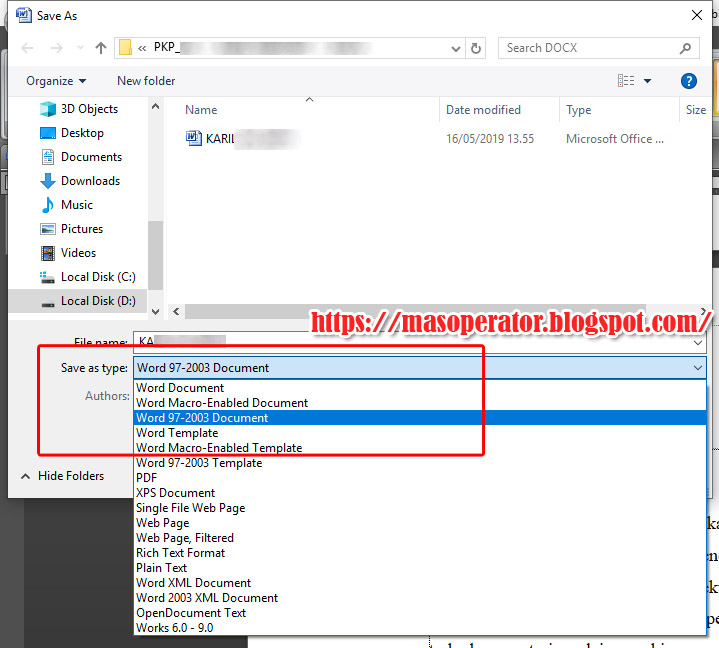
Task: Open the Help question mark button
Action: tap(689, 81)
